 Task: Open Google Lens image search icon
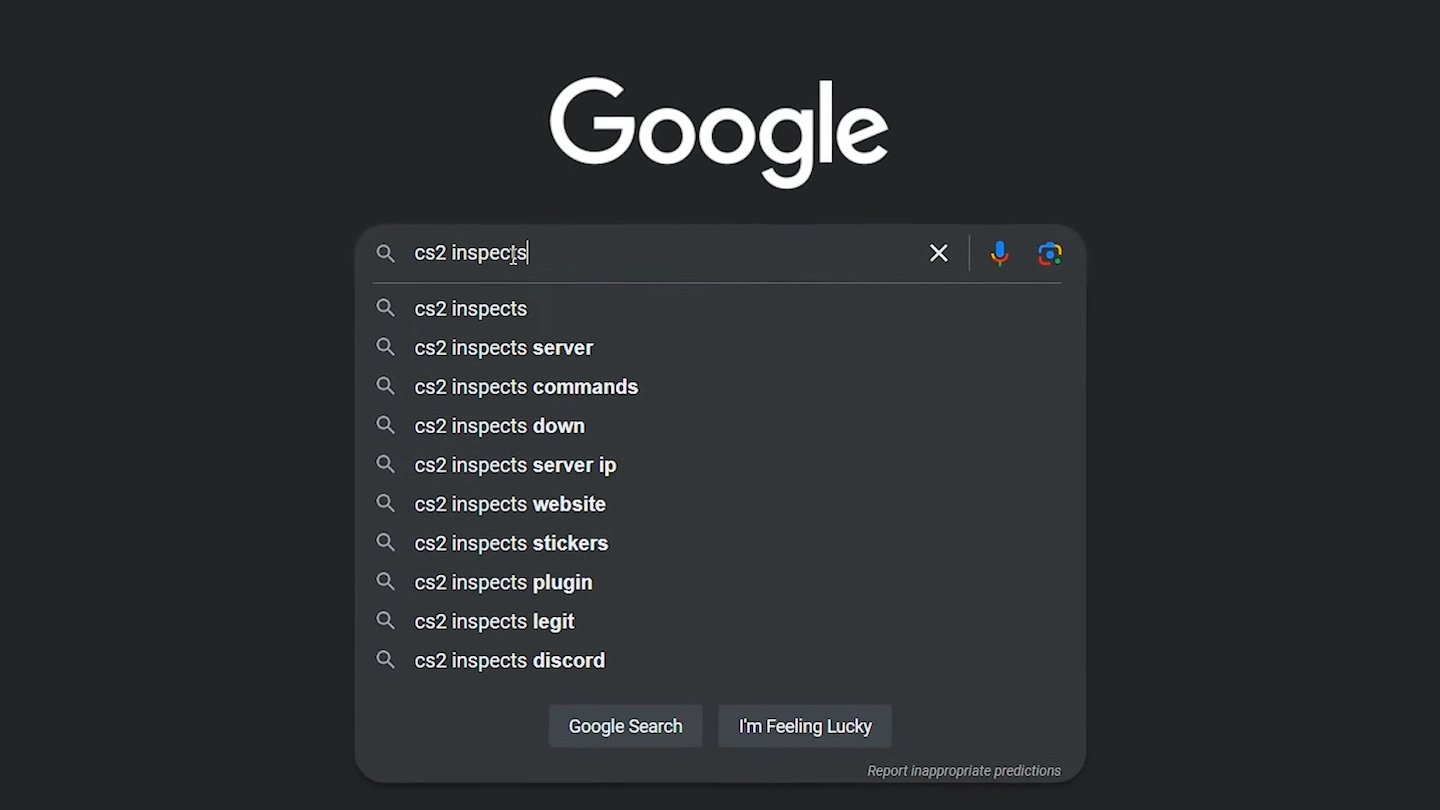[x=1049, y=254]
